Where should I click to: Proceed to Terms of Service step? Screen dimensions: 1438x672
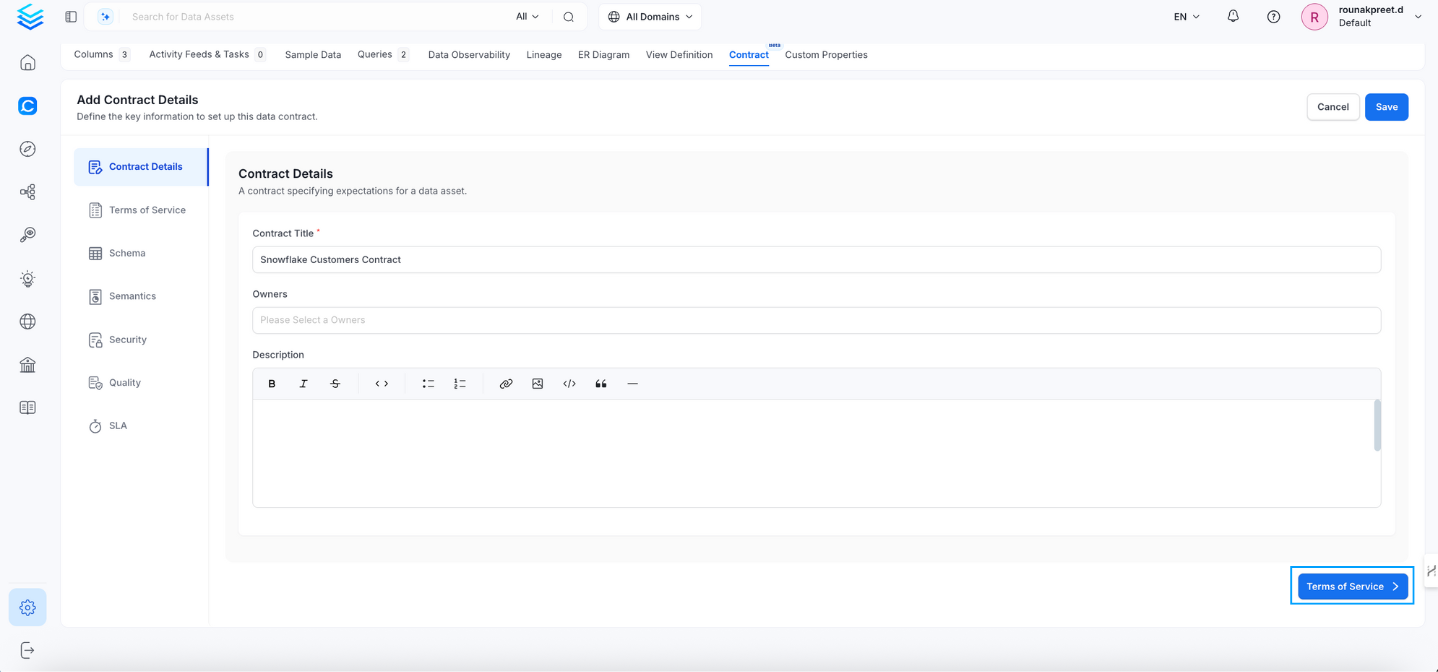(x=1352, y=586)
